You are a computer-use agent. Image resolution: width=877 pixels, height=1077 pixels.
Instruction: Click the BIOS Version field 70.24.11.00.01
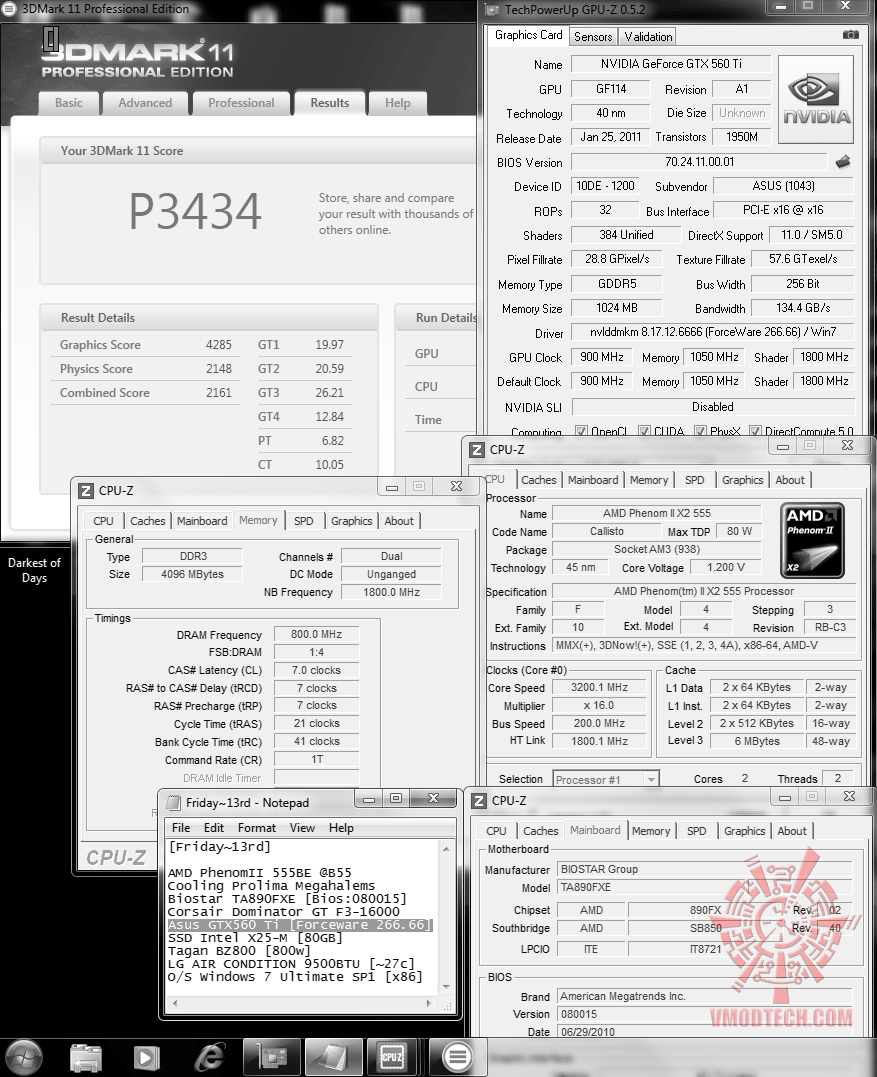tap(699, 162)
